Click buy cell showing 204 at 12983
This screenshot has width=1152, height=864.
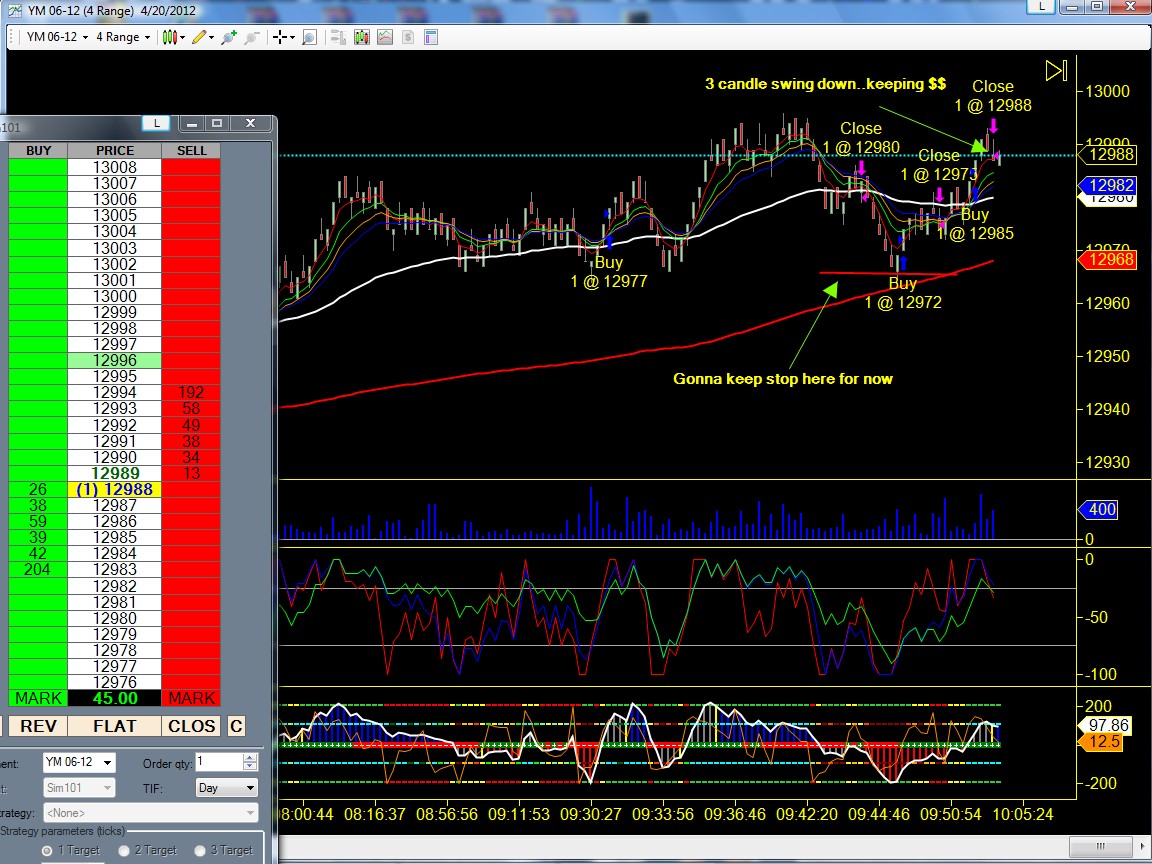pos(38,569)
